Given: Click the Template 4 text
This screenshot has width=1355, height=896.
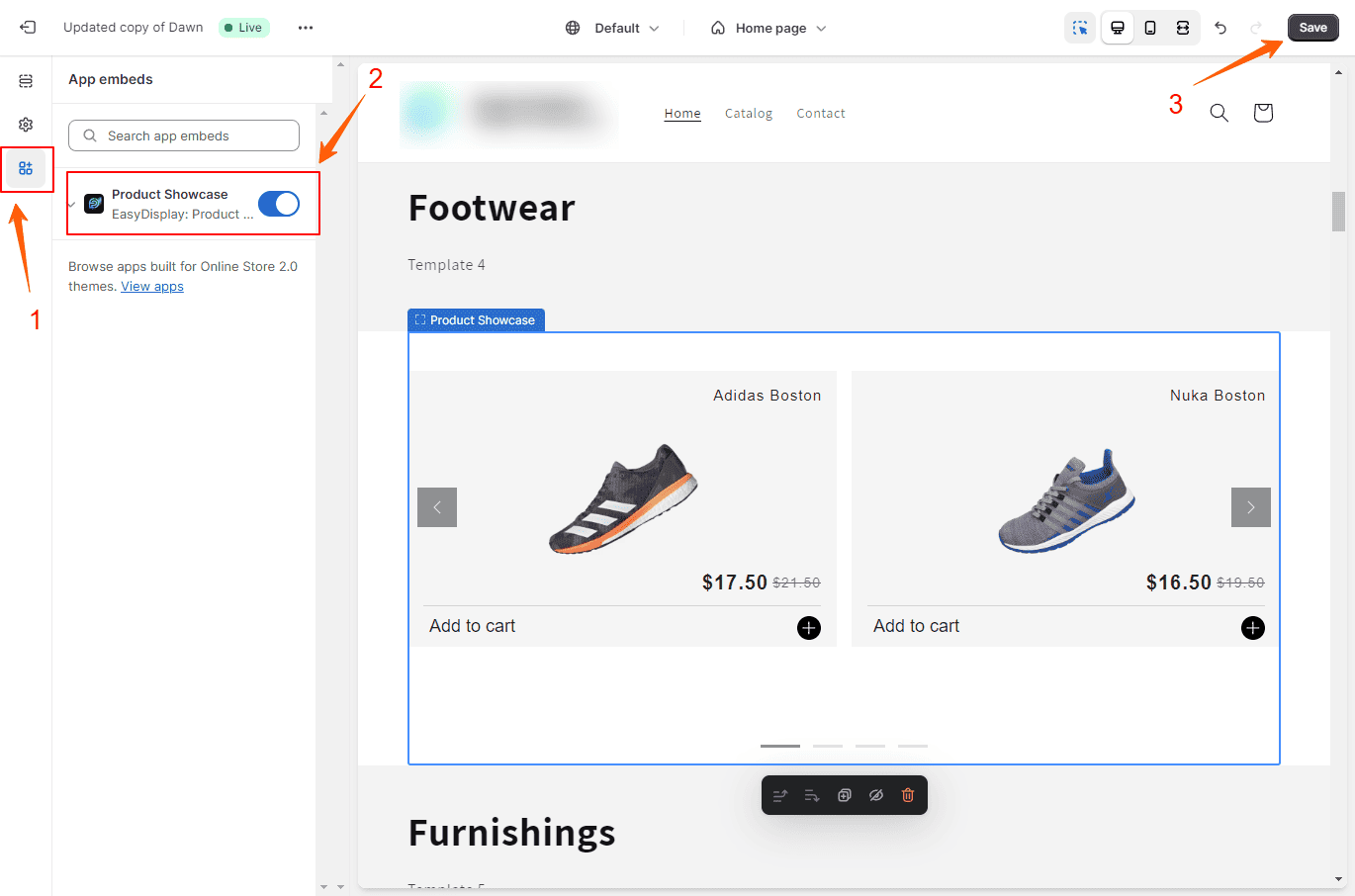Looking at the screenshot, I should click(446, 265).
